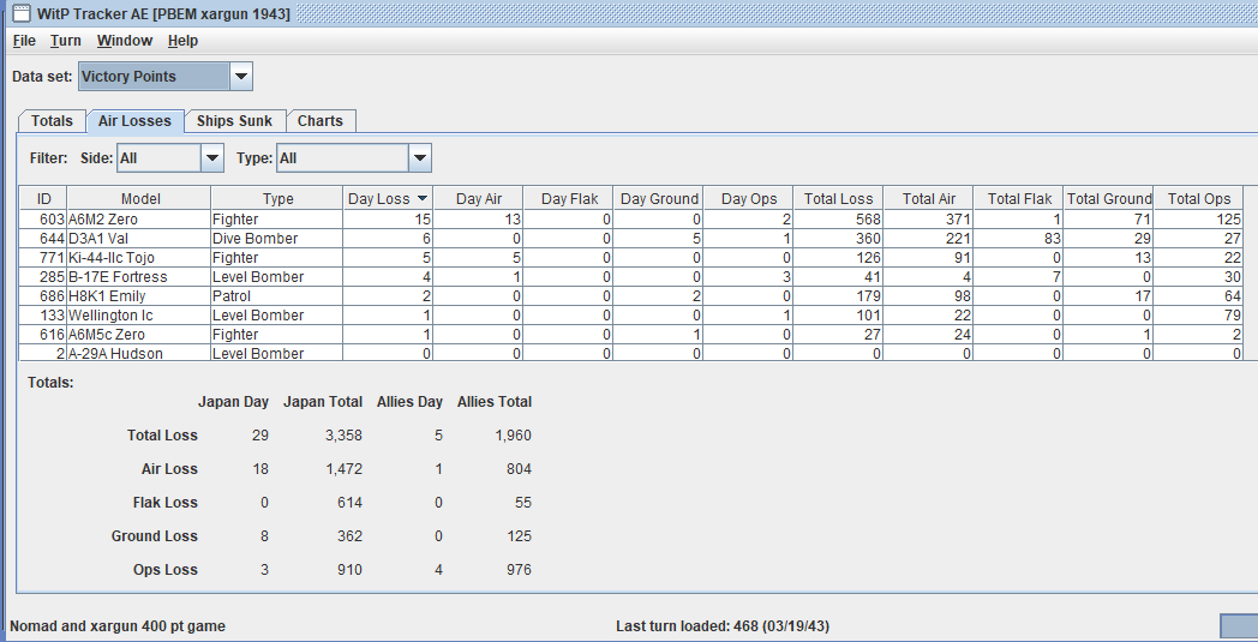Sort by the Total Flak column header
The width and height of the screenshot is (1258, 642).
point(1018,198)
